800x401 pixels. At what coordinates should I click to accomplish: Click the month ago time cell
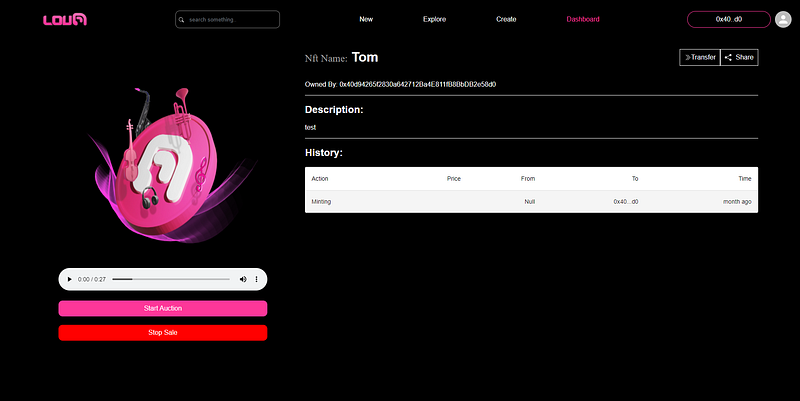pos(737,202)
